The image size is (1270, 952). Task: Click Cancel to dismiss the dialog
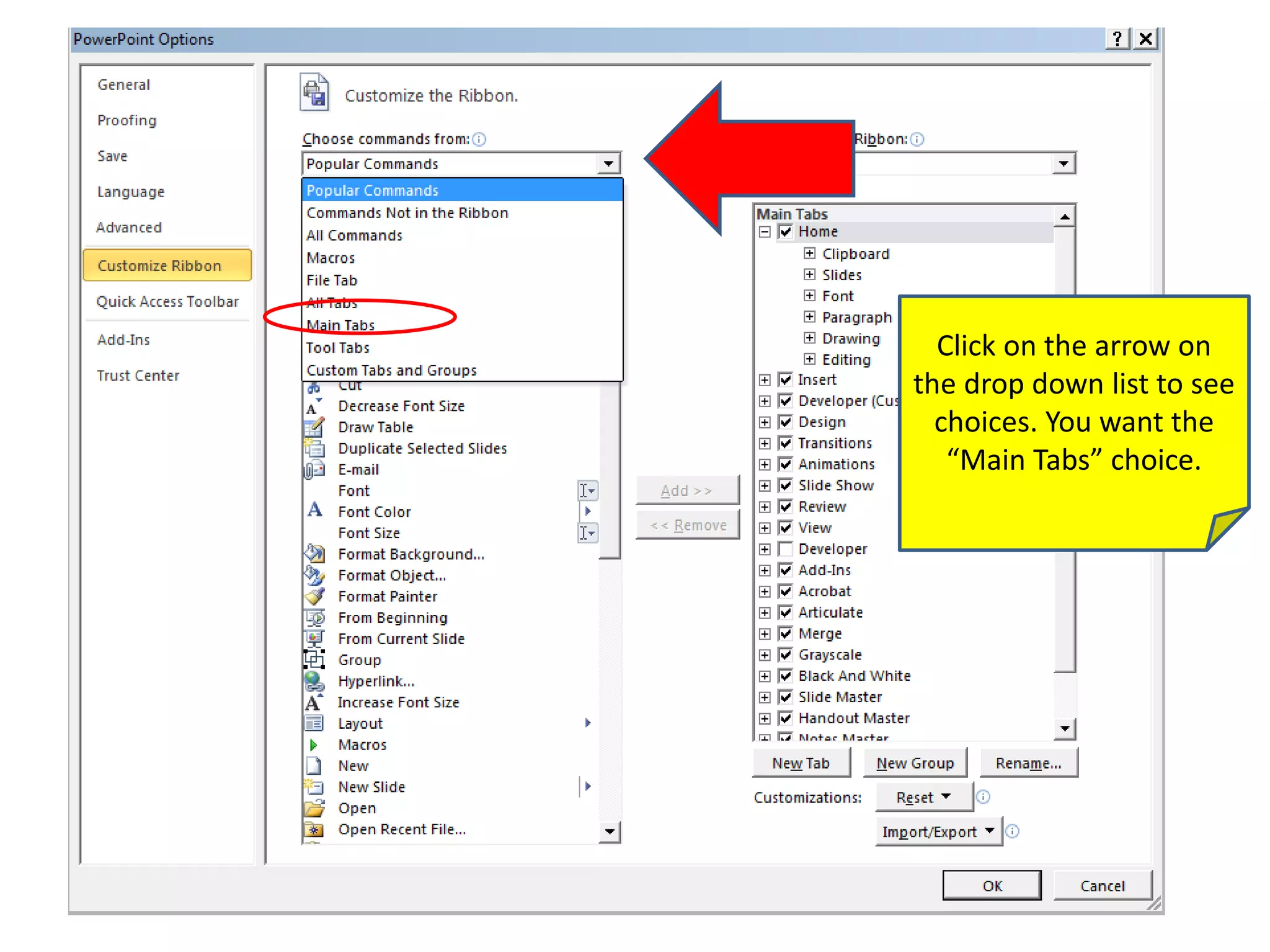pos(1103,886)
